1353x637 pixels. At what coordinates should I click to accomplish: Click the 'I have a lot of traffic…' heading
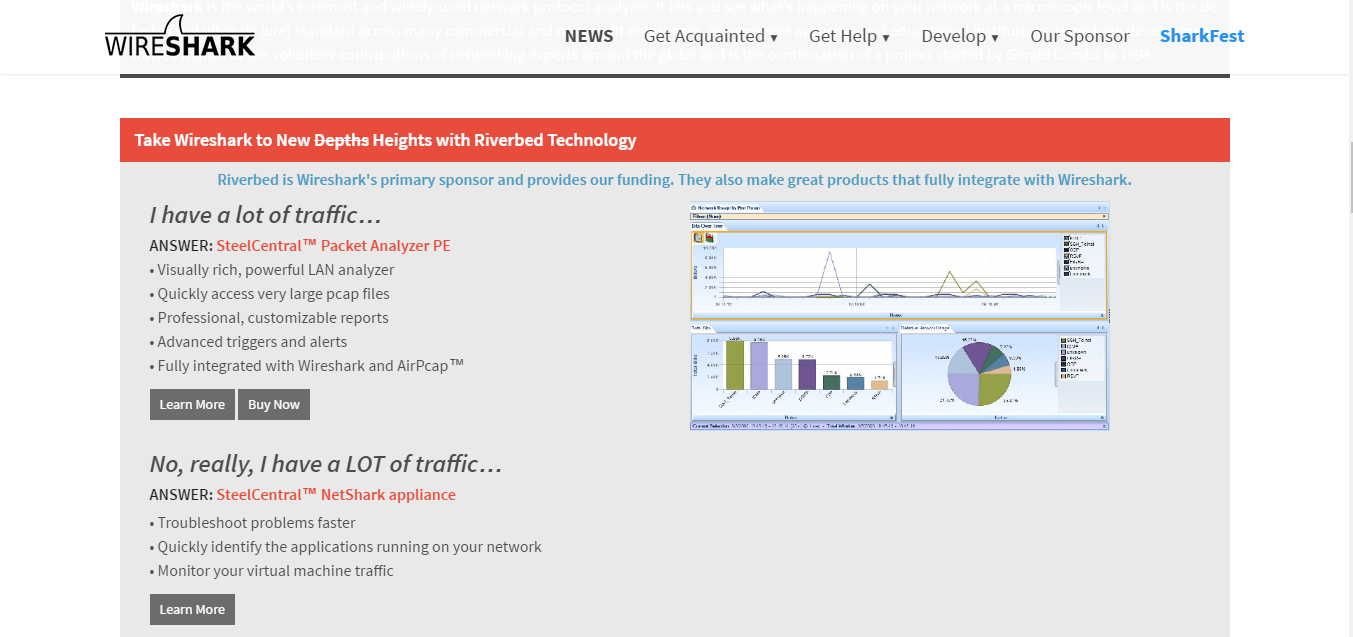(x=266, y=215)
